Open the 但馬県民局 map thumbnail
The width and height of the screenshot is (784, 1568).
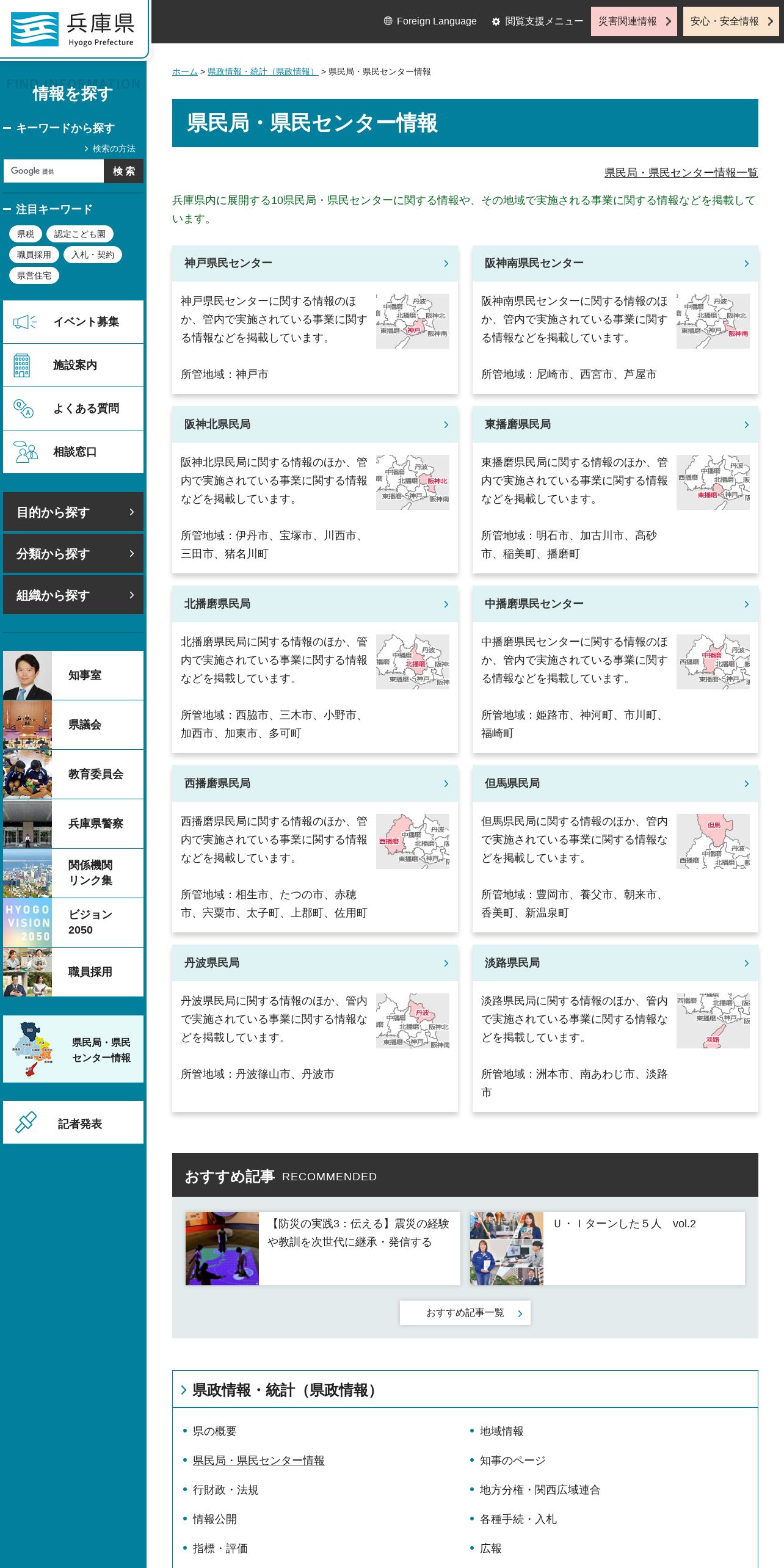713,841
